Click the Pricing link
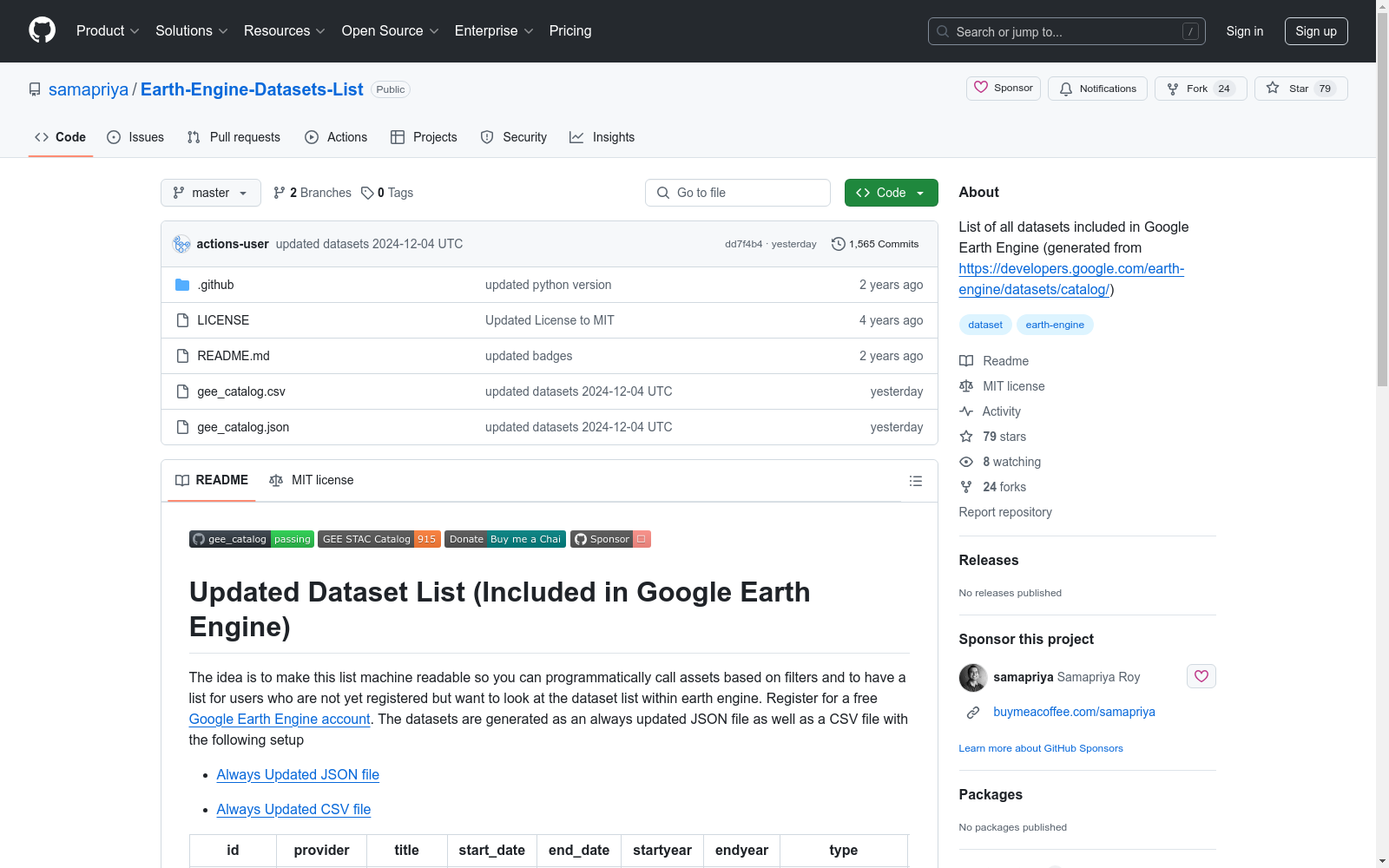Screen dimensions: 1389x868 [570, 31]
